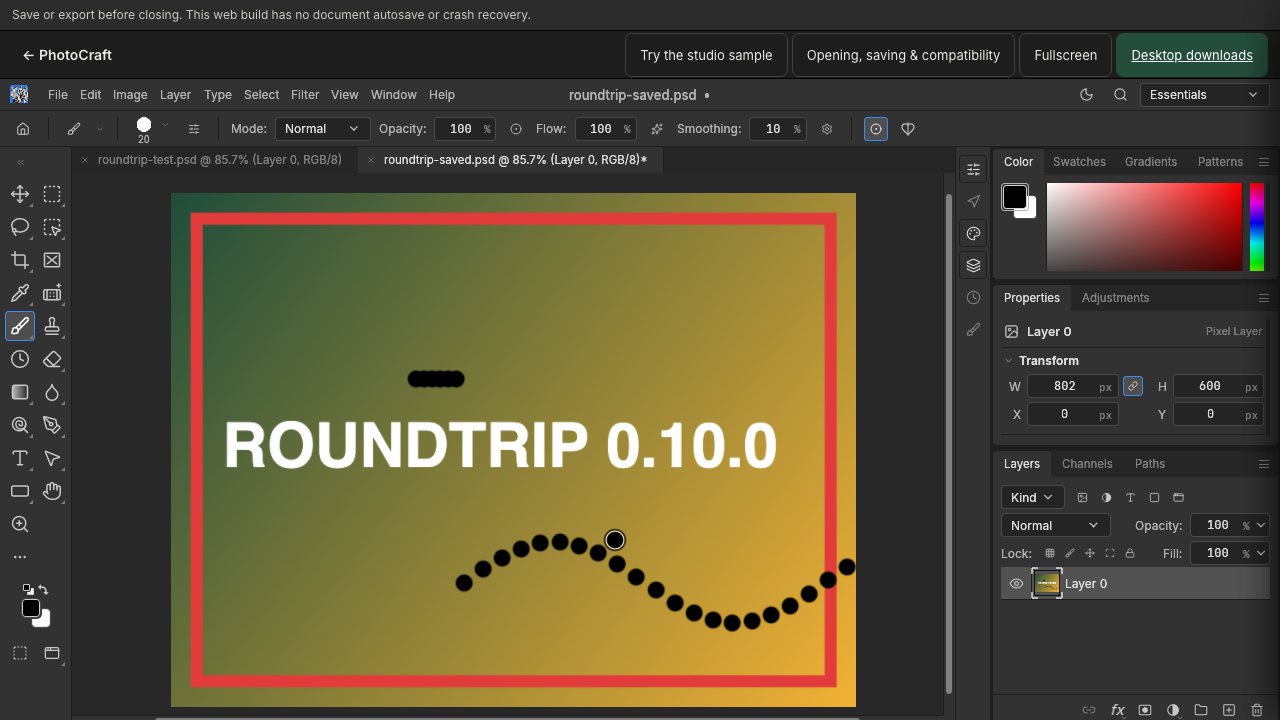Viewport: 1280px width, 720px height.
Task: Open the brush Mode dropdown
Action: click(322, 129)
